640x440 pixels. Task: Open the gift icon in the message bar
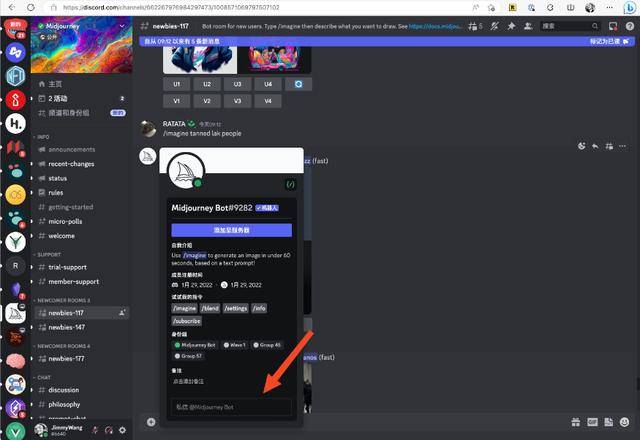[576, 422]
